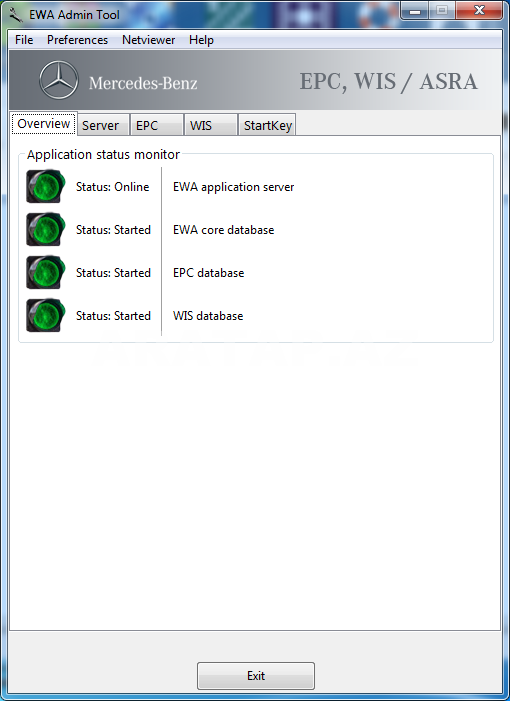Minimize the EWA Admin Tool window

pos(415,10)
